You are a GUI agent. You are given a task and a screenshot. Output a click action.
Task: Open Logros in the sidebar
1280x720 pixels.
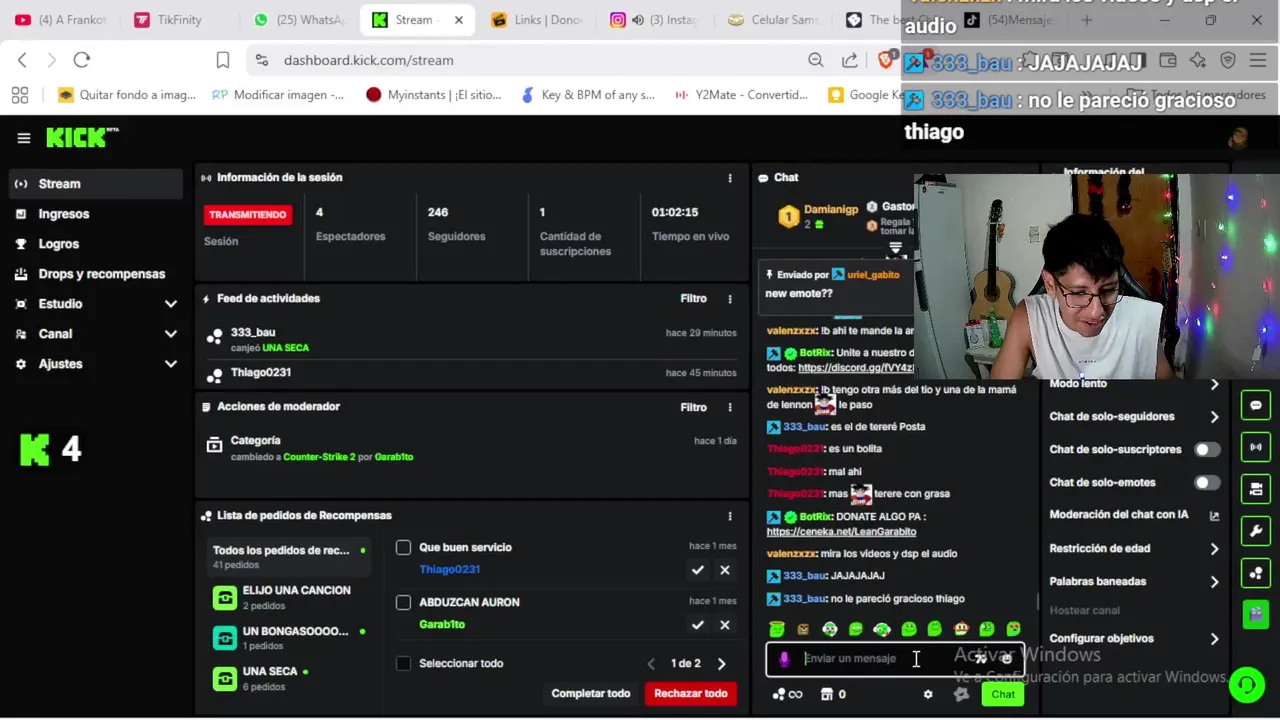(96, 244)
